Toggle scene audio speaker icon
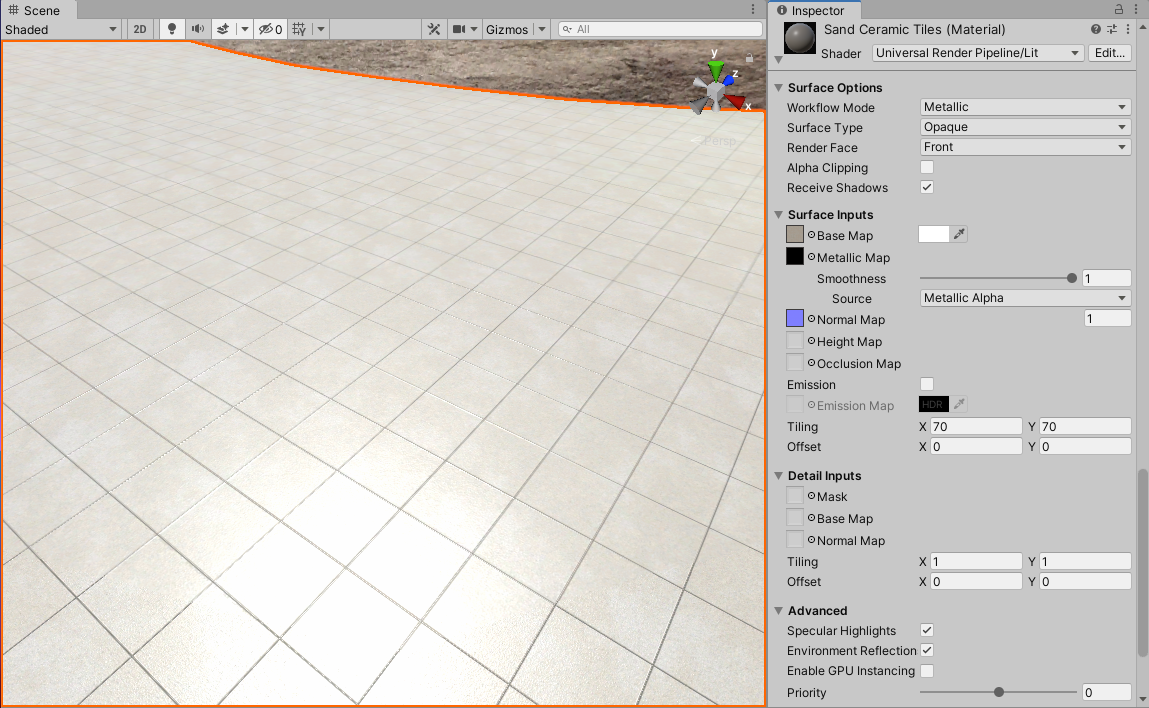 pyautogui.click(x=197, y=29)
